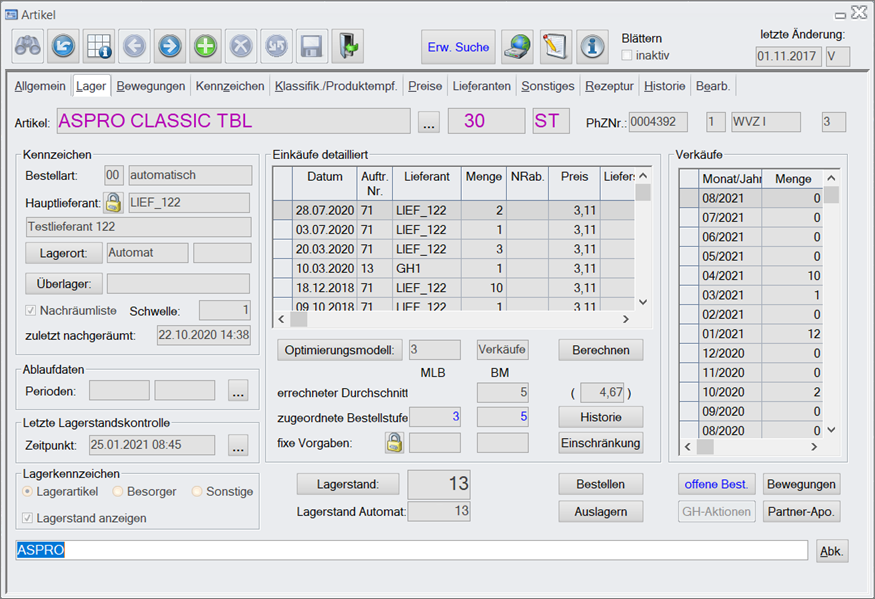Click the Berechnen button

click(600, 350)
